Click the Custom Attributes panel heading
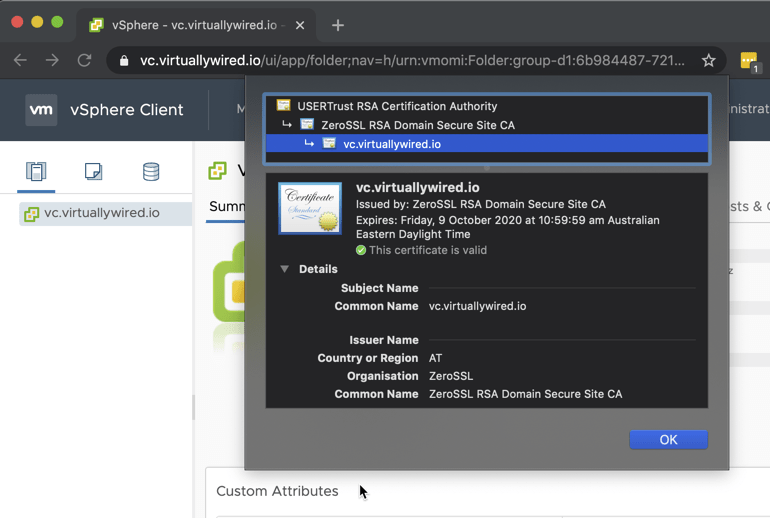770x518 pixels. point(277,491)
